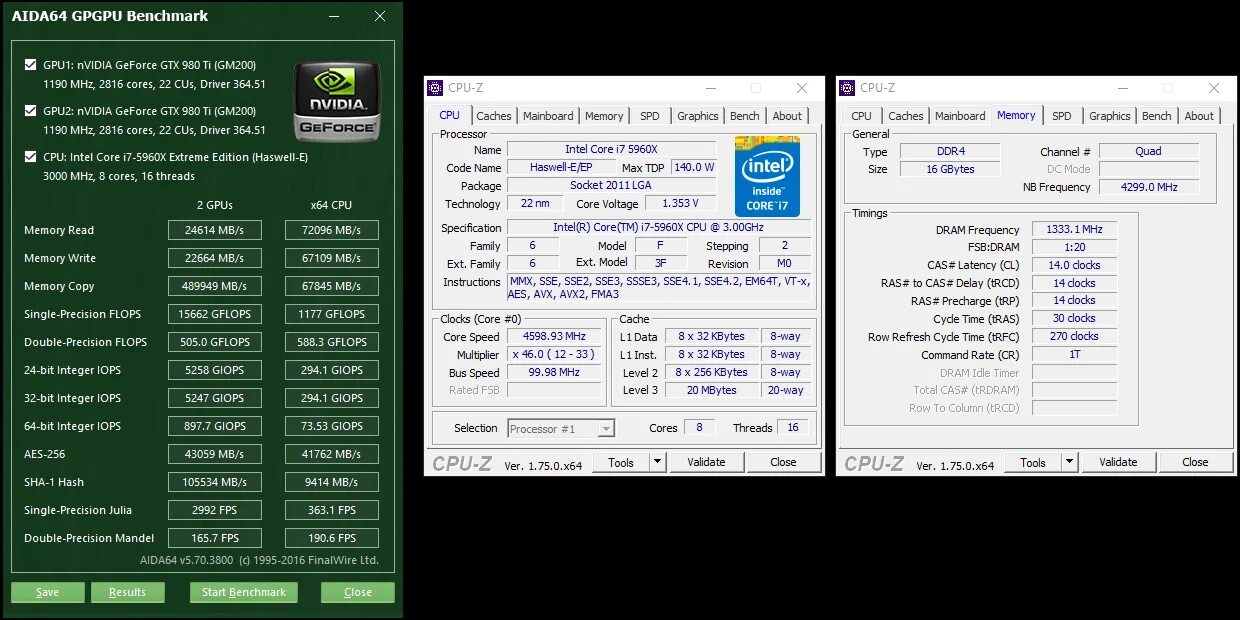Select the CPU tab in CPU window

pyautogui.click(x=450, y=115)
